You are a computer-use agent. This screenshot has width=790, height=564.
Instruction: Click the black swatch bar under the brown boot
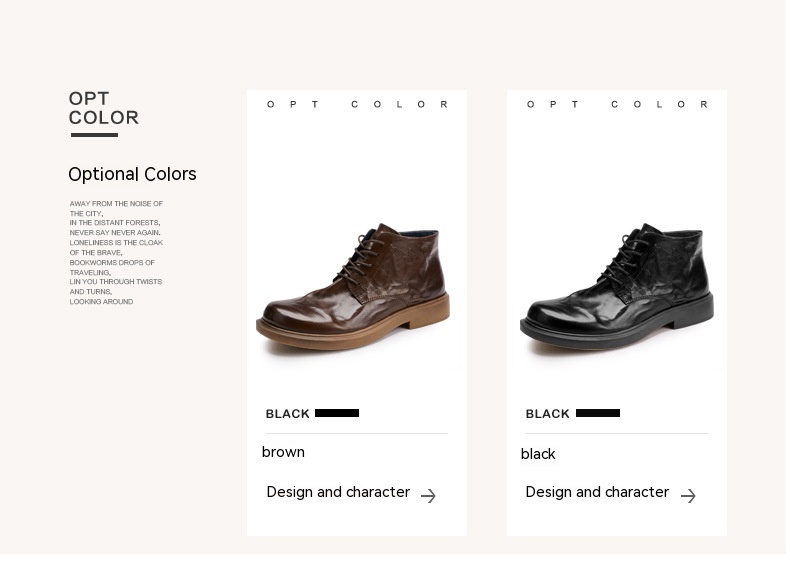tap(337, 413)
